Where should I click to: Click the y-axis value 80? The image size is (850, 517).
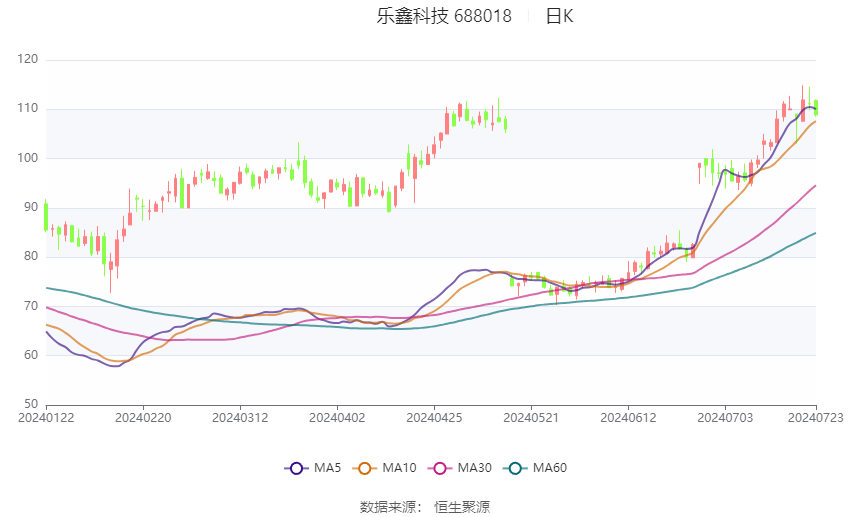click(x=31, y=256)
